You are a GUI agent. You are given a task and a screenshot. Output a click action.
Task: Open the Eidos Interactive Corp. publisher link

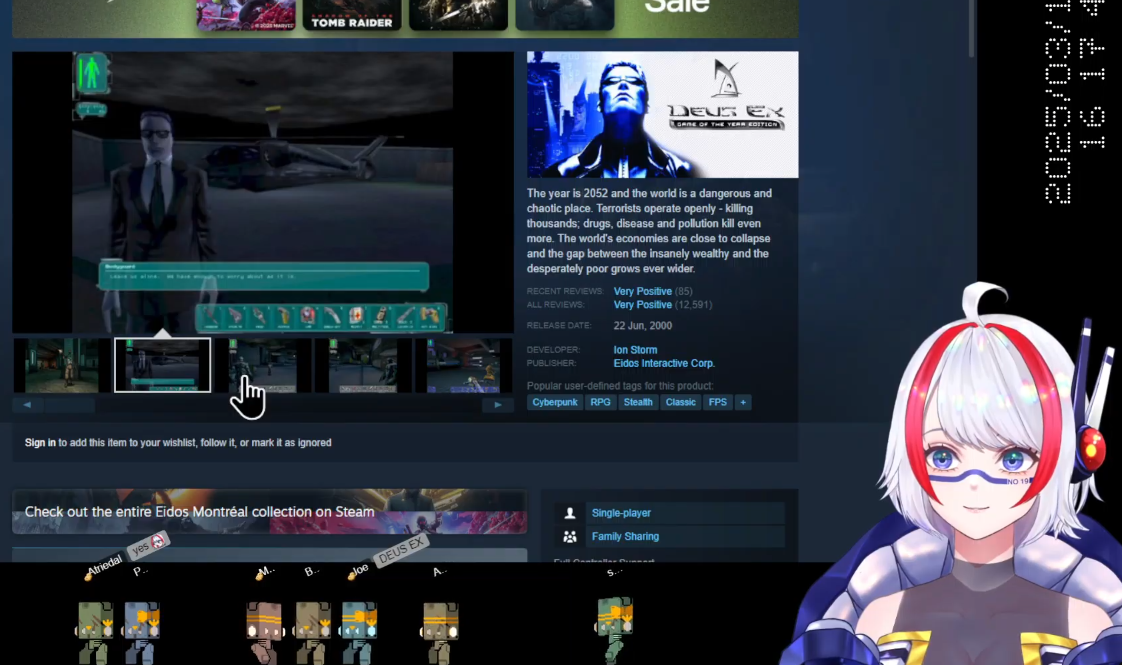coord(664,364)
